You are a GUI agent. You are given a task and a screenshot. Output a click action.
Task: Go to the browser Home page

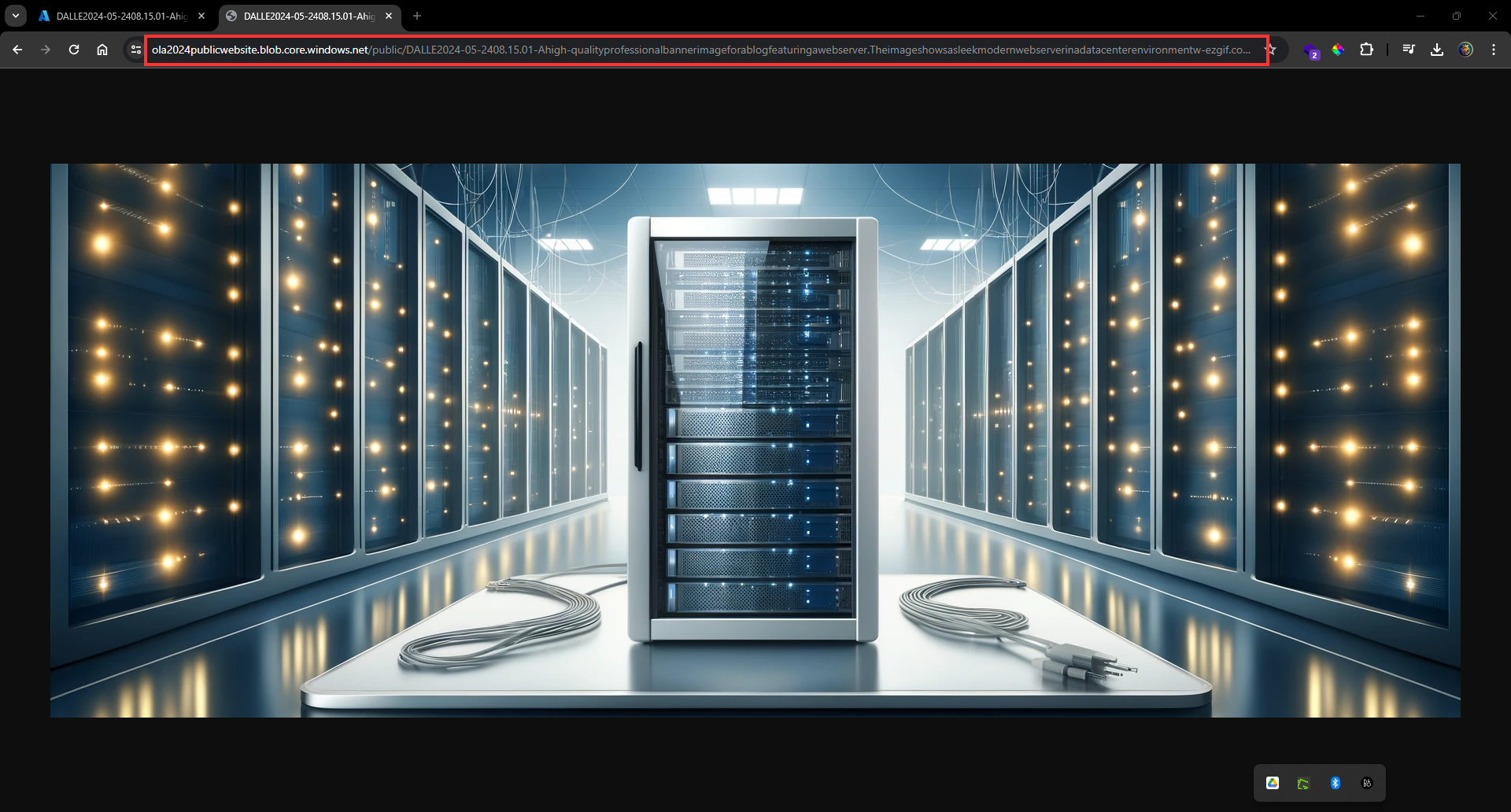(x=102, y=49)
